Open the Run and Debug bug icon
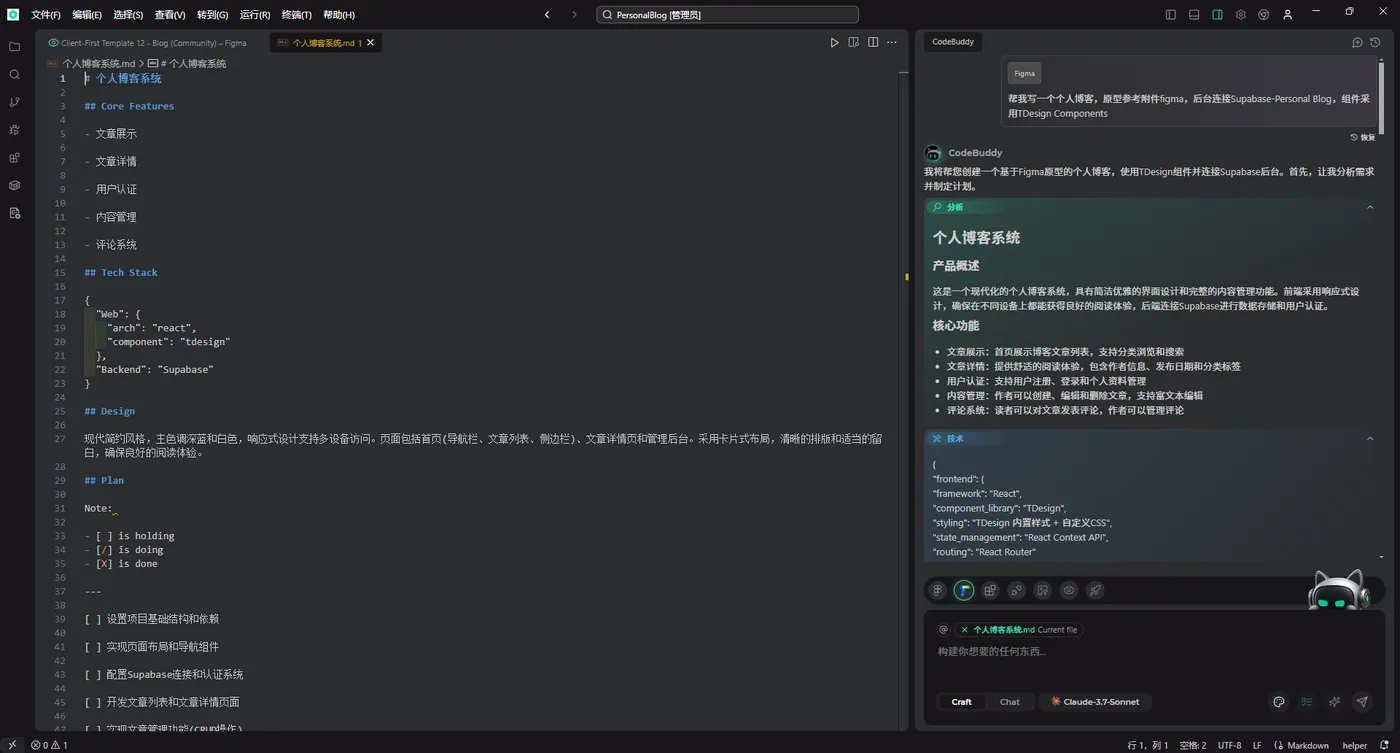Viewport: 1400px width, 753px height. (x=14, y=130)
